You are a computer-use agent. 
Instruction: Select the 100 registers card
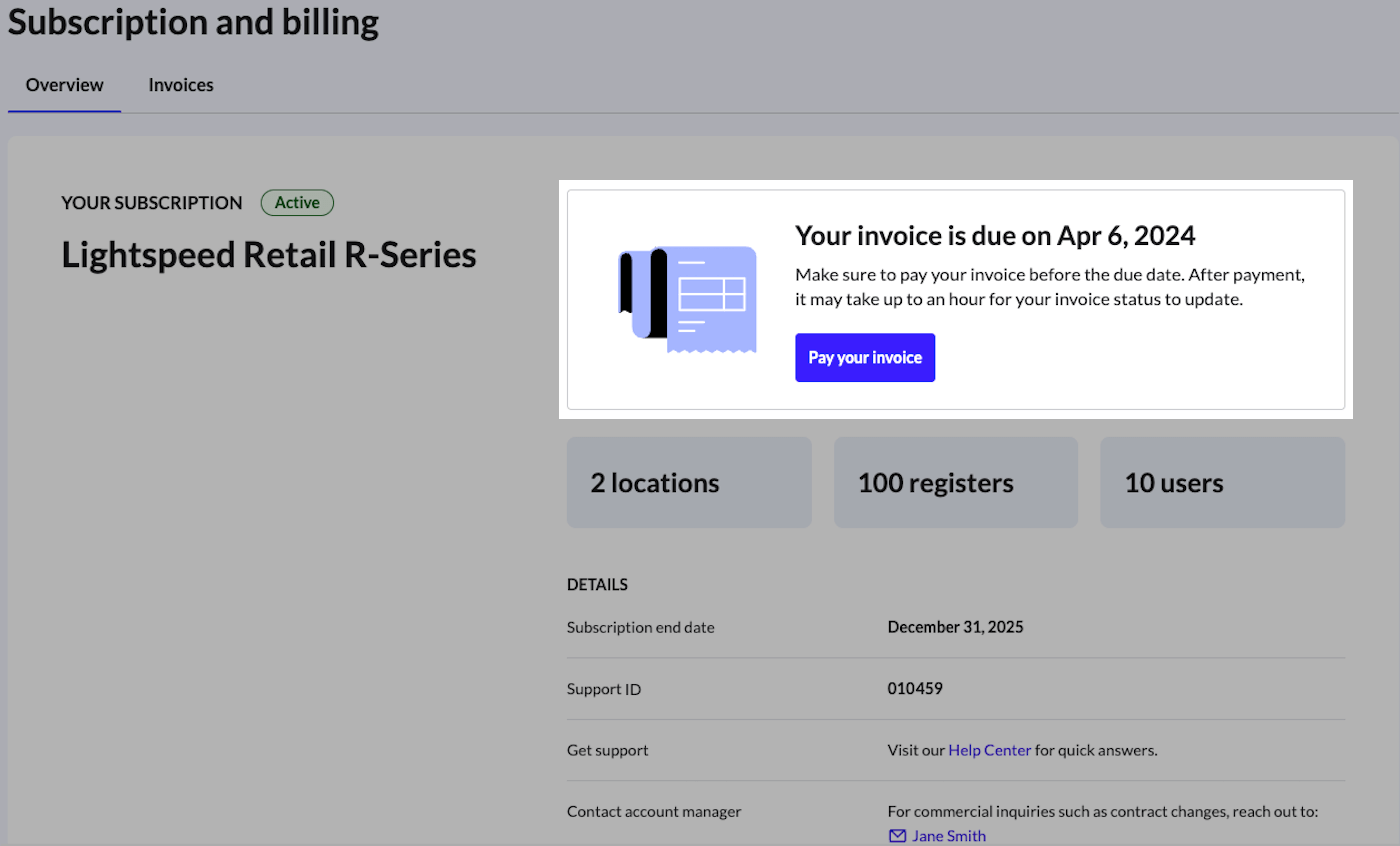click(x=955, y=483)
